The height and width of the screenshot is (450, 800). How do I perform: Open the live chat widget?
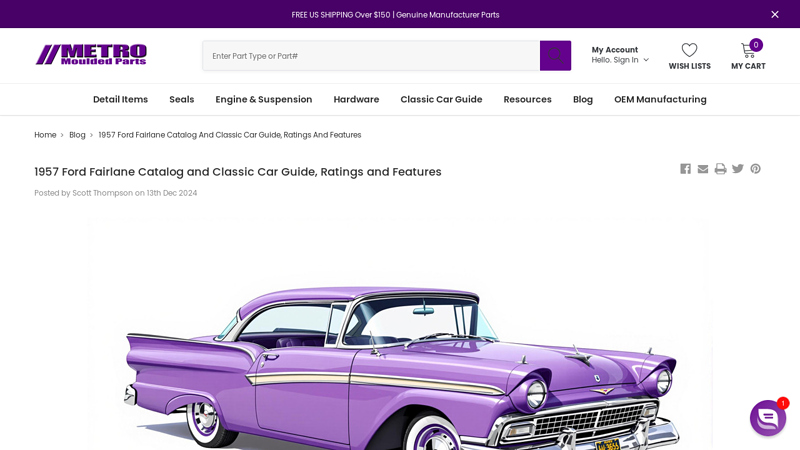coord(768,418)
